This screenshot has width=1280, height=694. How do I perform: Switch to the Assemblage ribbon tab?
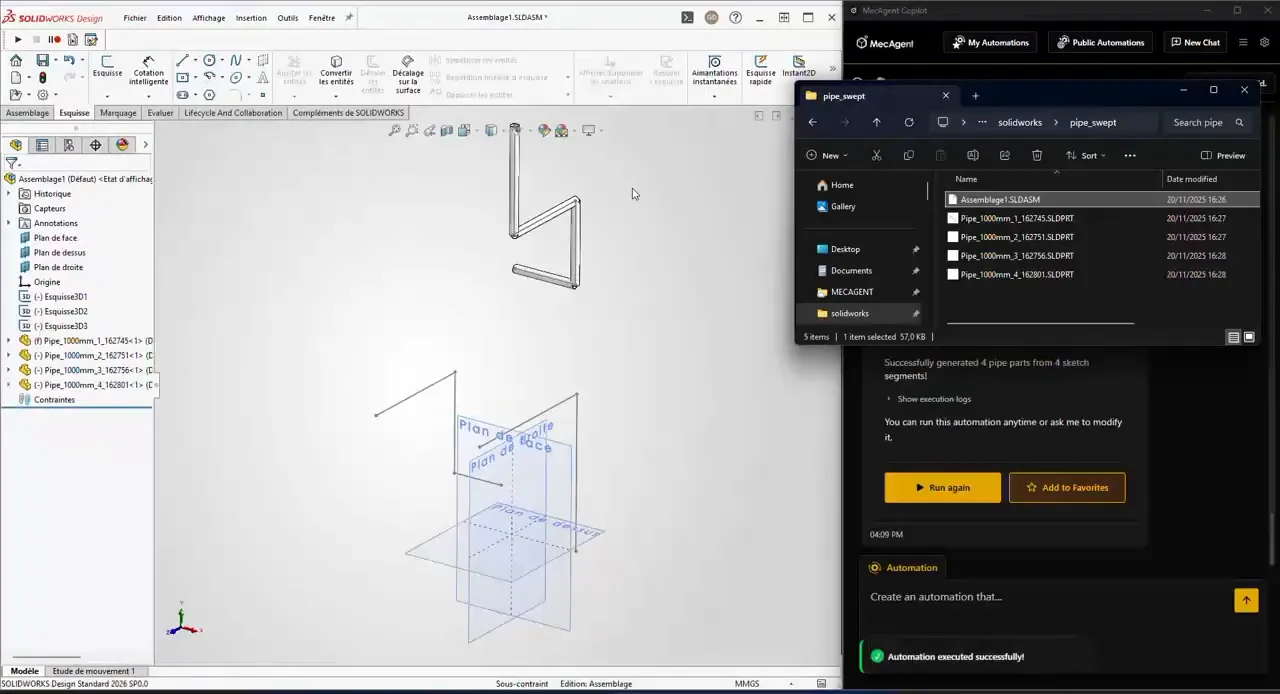[27, 113]
